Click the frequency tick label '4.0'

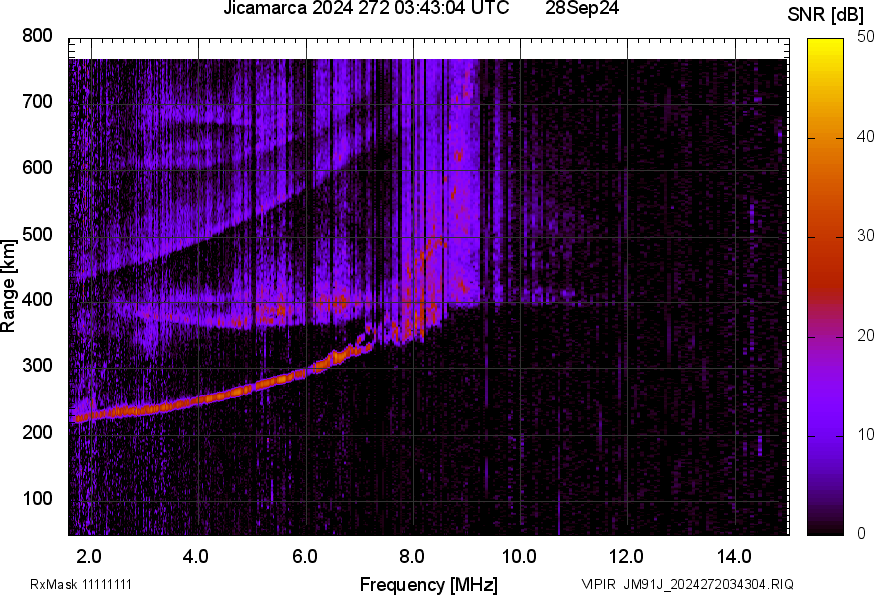coord(196,557)
